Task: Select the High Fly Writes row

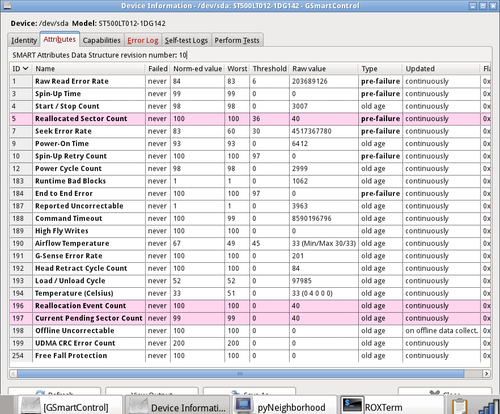Action: tap(250, 231)
